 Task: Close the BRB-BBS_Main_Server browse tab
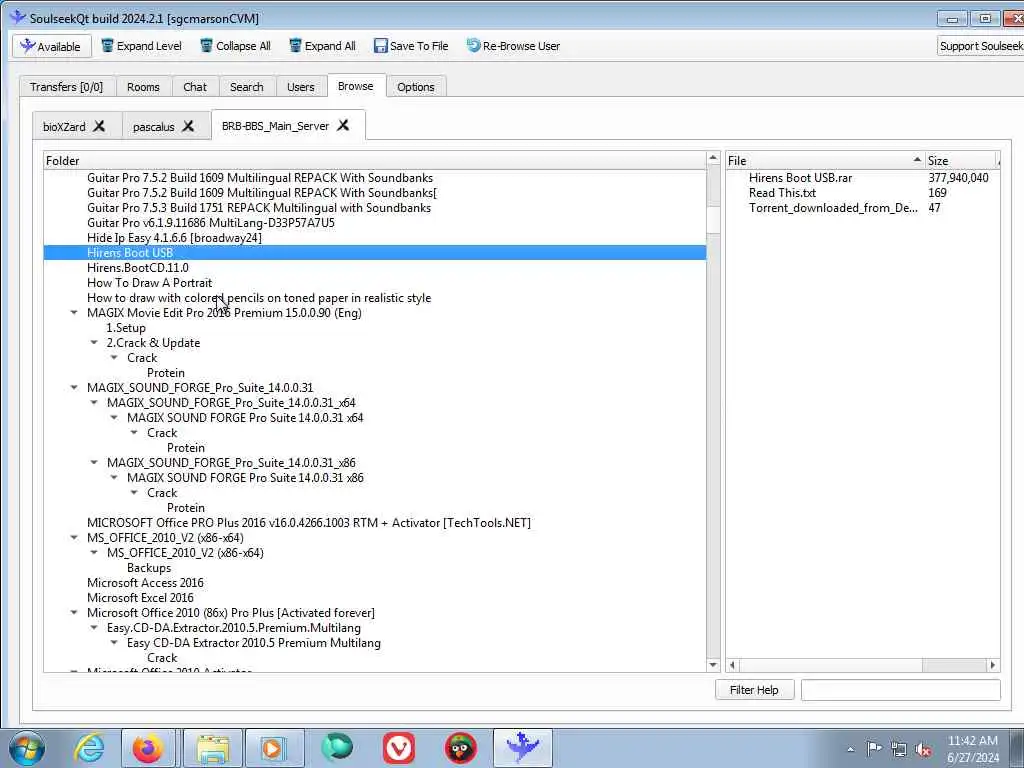tap(343, 125)
